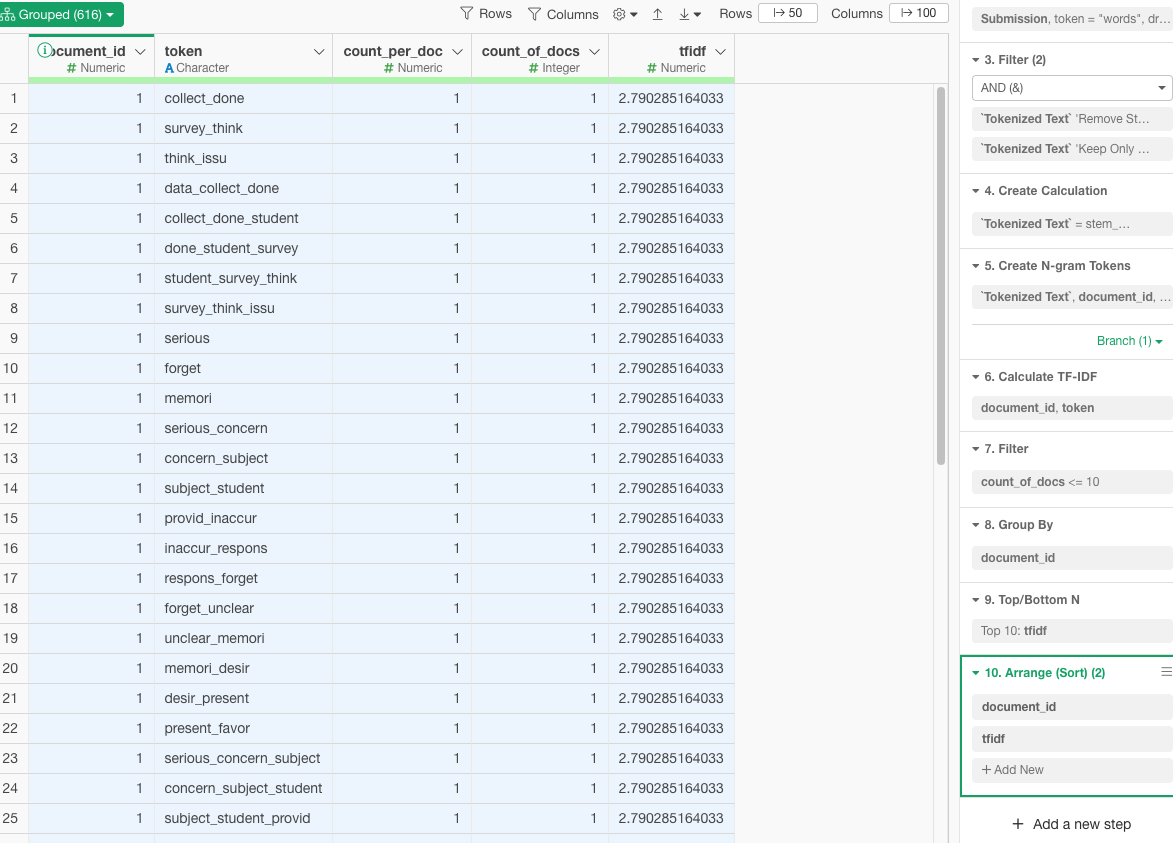Click the upload arrow icon
The height and width of the screenshot is (843, 1173).
tap(657, 14)
